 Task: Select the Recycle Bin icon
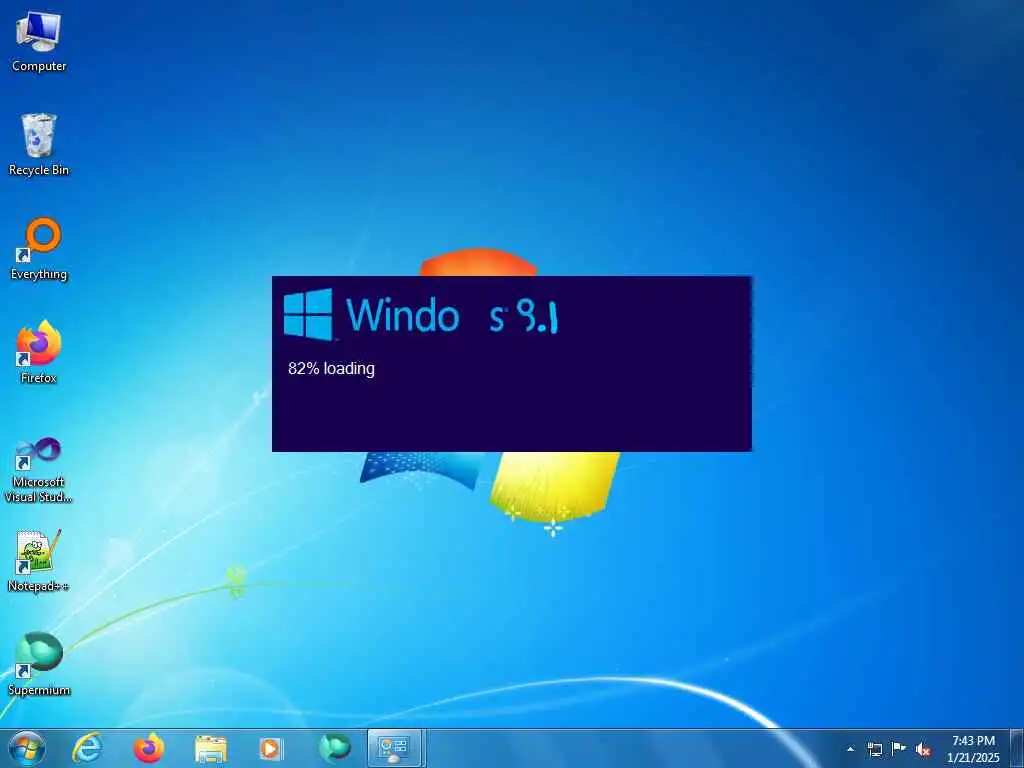click(39, 145)
